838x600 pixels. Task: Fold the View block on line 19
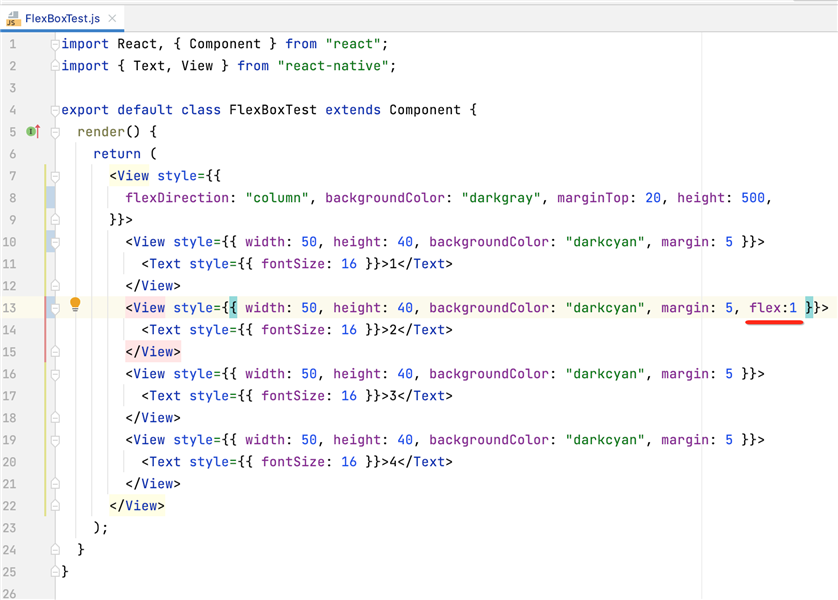[56, 440]
